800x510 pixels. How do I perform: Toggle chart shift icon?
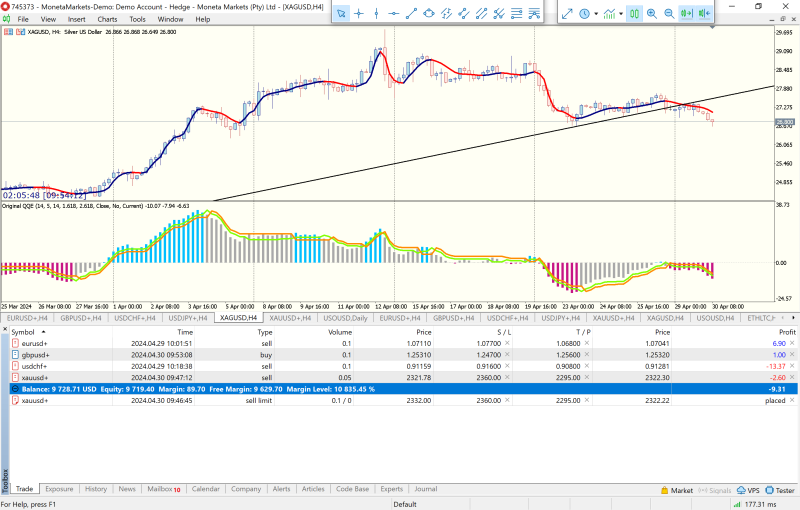coord(705,13)
